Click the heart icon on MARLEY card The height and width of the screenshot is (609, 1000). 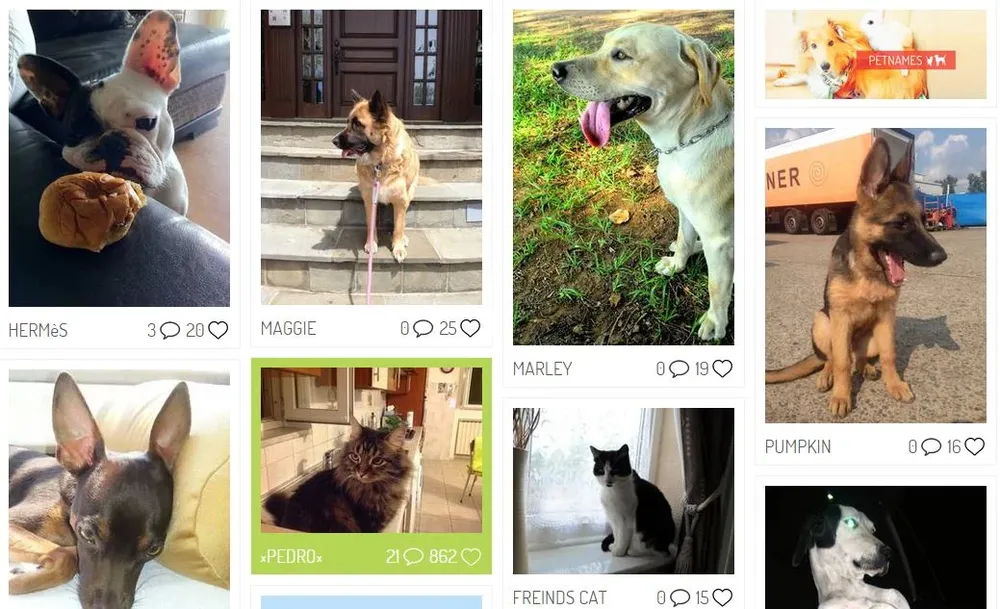tap(723, 368)
